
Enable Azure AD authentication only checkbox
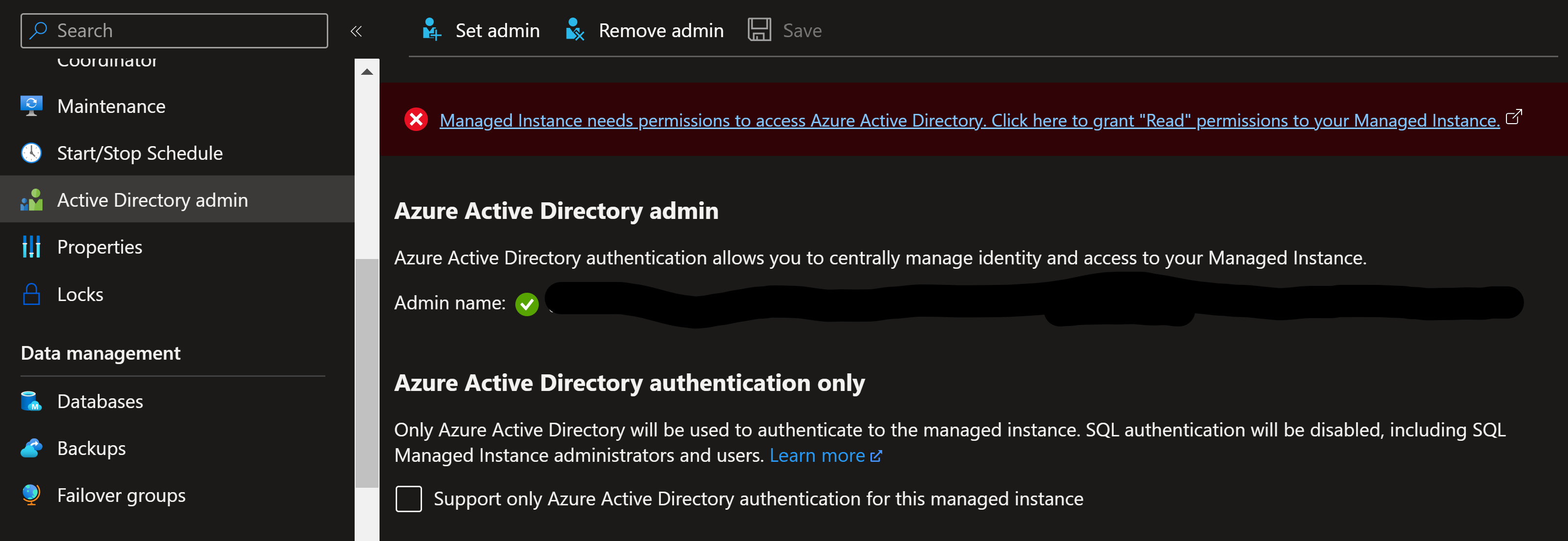tap(408, 499)
